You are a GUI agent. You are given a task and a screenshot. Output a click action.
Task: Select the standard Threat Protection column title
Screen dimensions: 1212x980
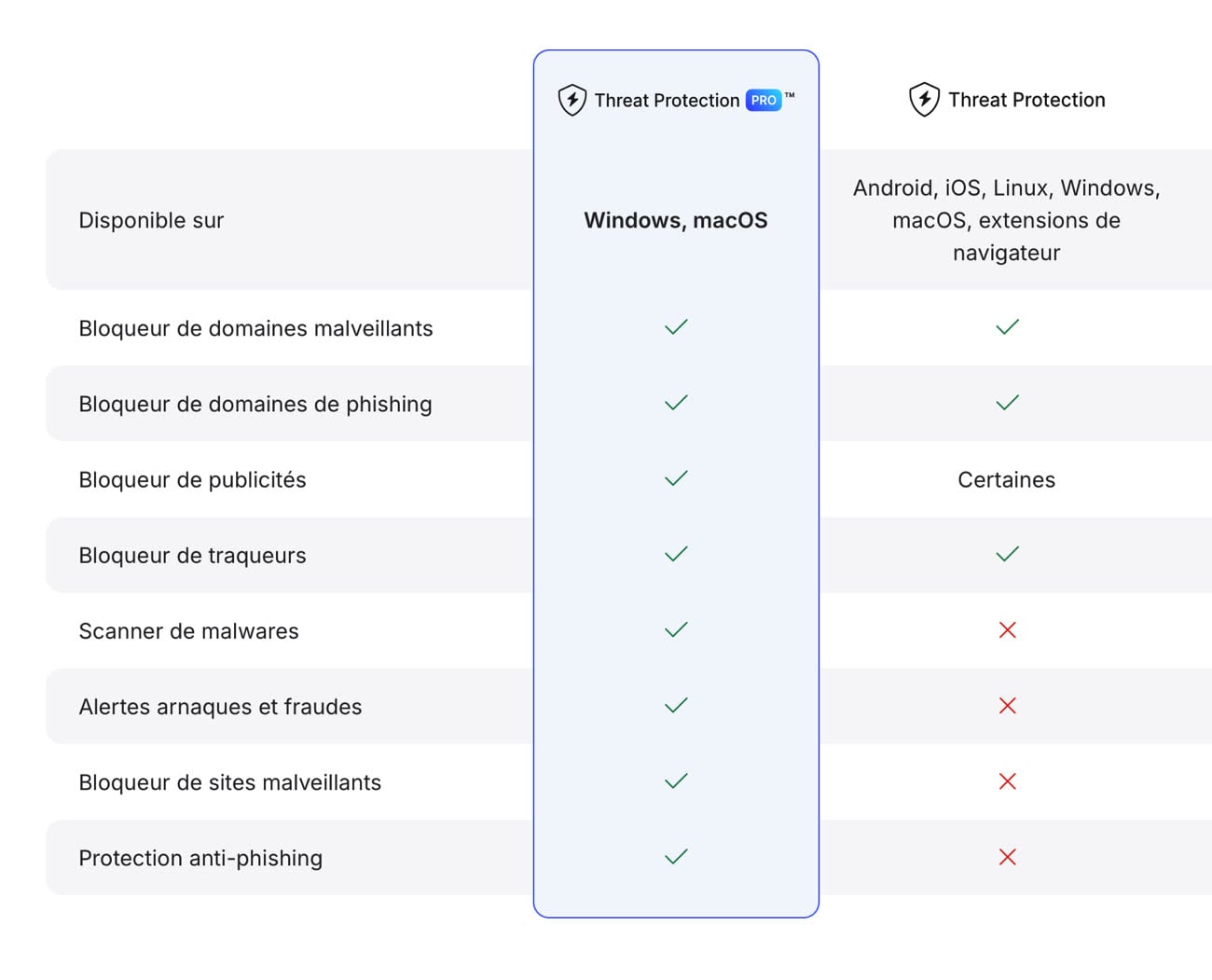point(1026,100)
